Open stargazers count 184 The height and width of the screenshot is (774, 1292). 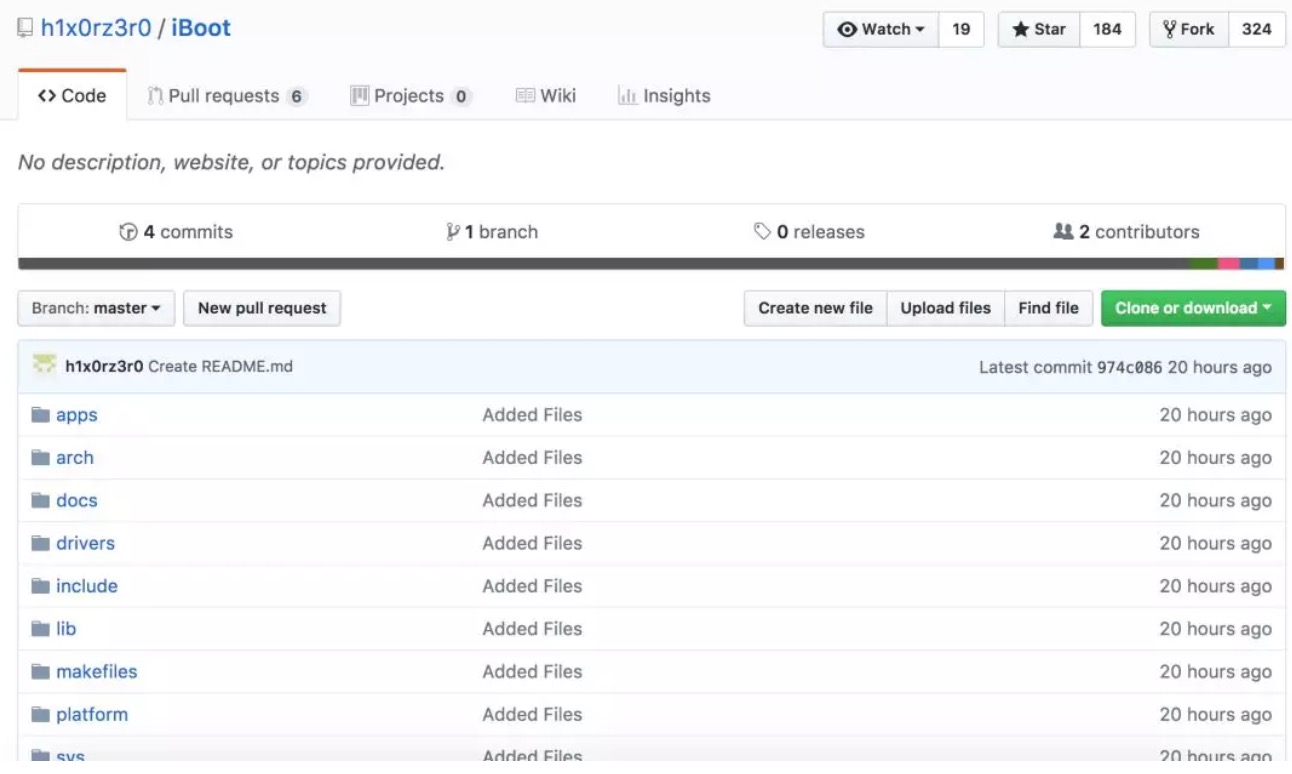coord(1107,29)
